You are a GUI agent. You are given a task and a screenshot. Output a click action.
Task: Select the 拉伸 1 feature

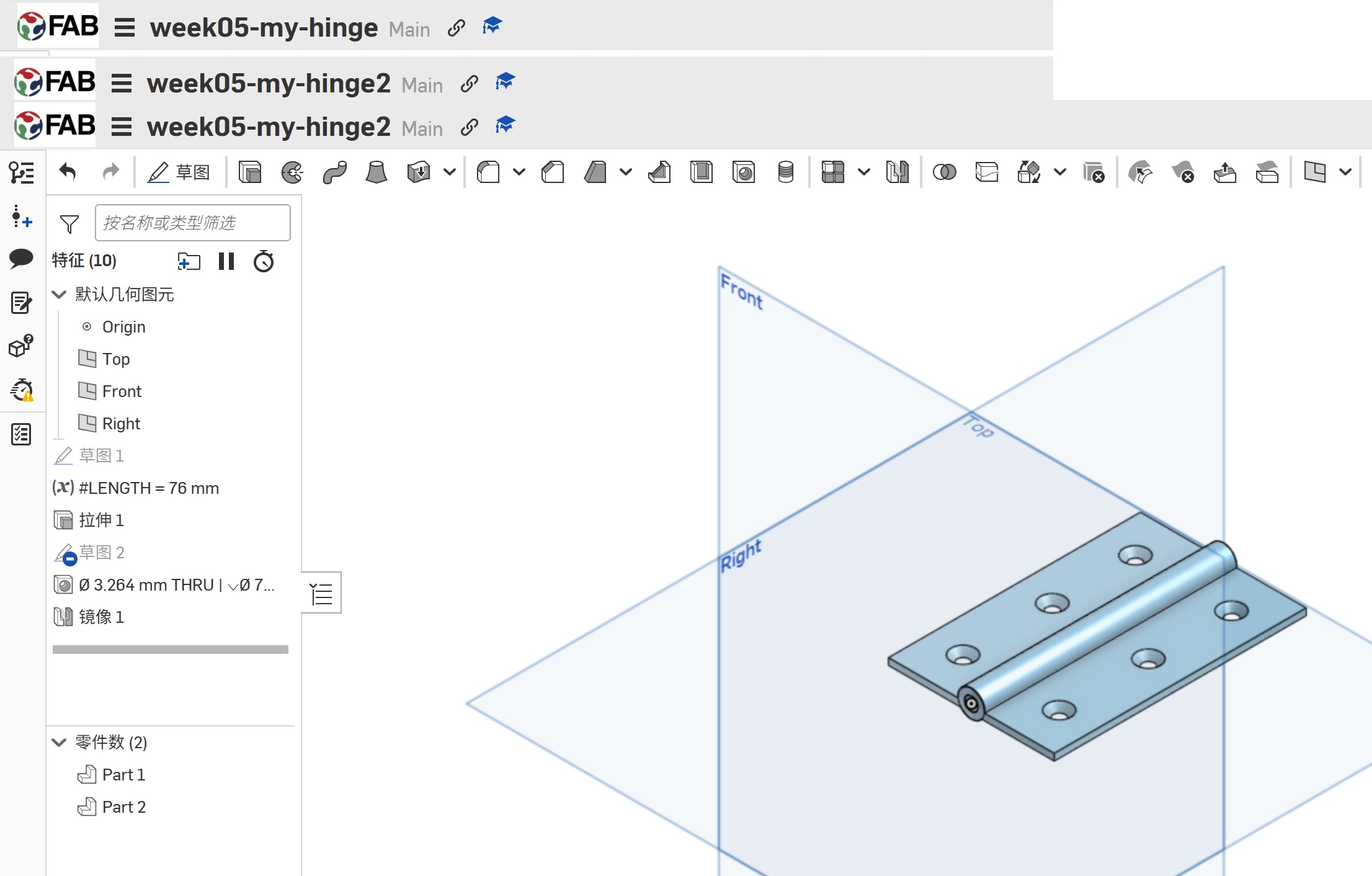pos(101,520)
